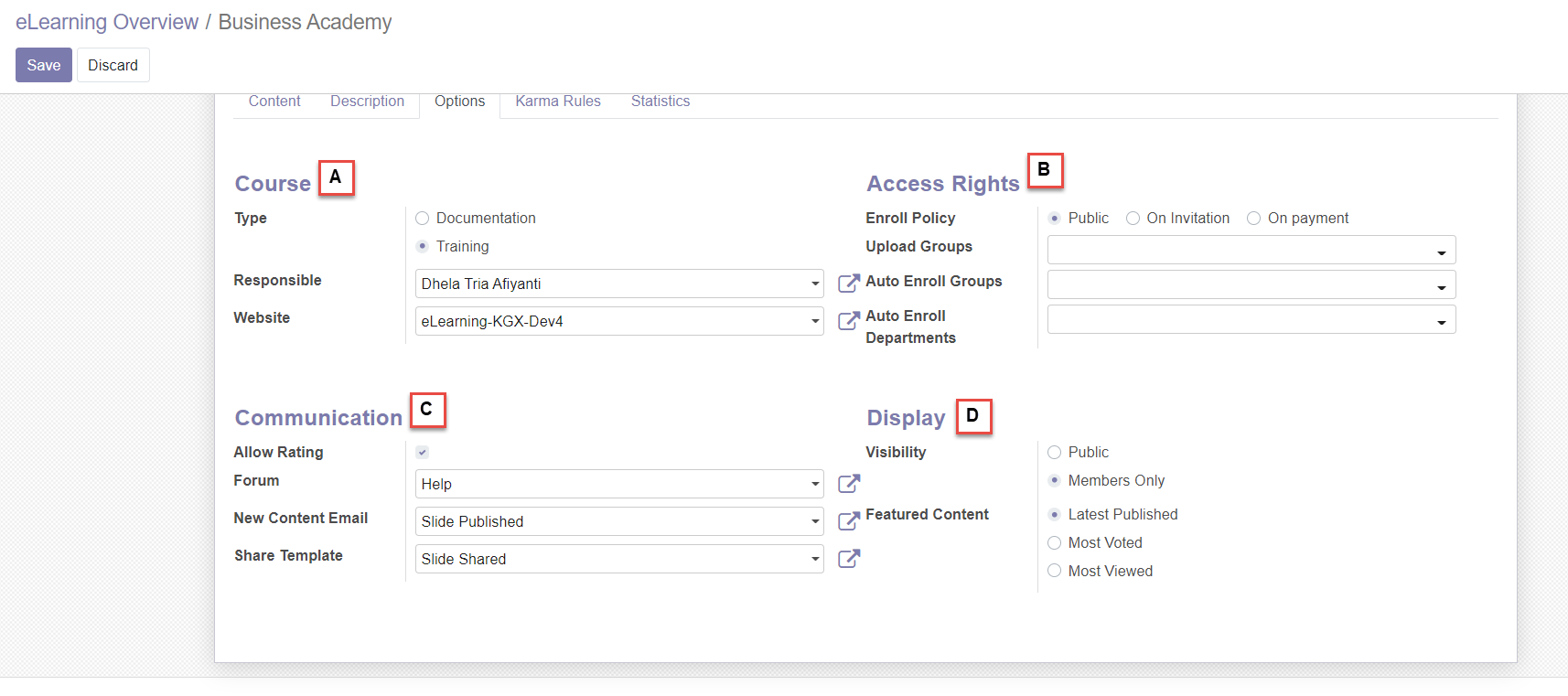Switch to the Content tab
This screenshot has height=696, width=1568.
pos(274,102)
